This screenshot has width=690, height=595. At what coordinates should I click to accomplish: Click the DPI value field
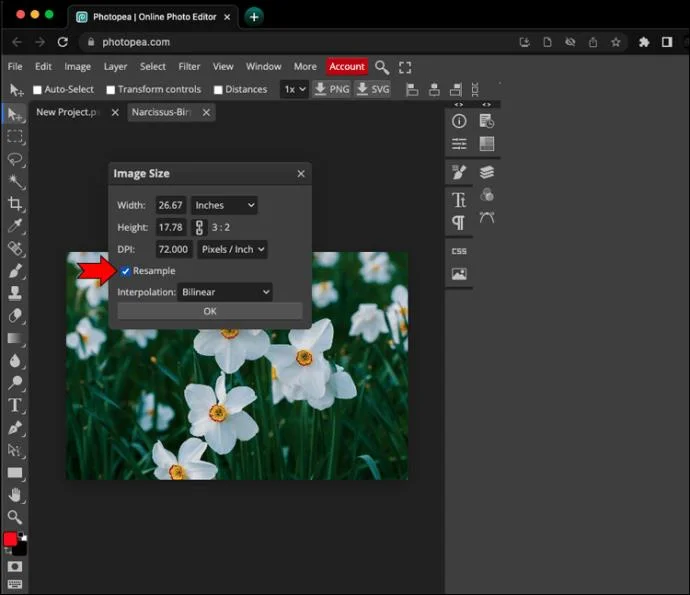(174, 249)
